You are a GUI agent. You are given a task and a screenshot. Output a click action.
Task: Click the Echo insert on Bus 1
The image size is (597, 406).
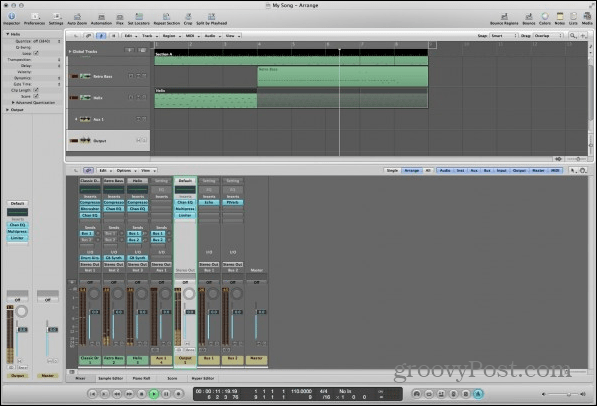(209, 203)
